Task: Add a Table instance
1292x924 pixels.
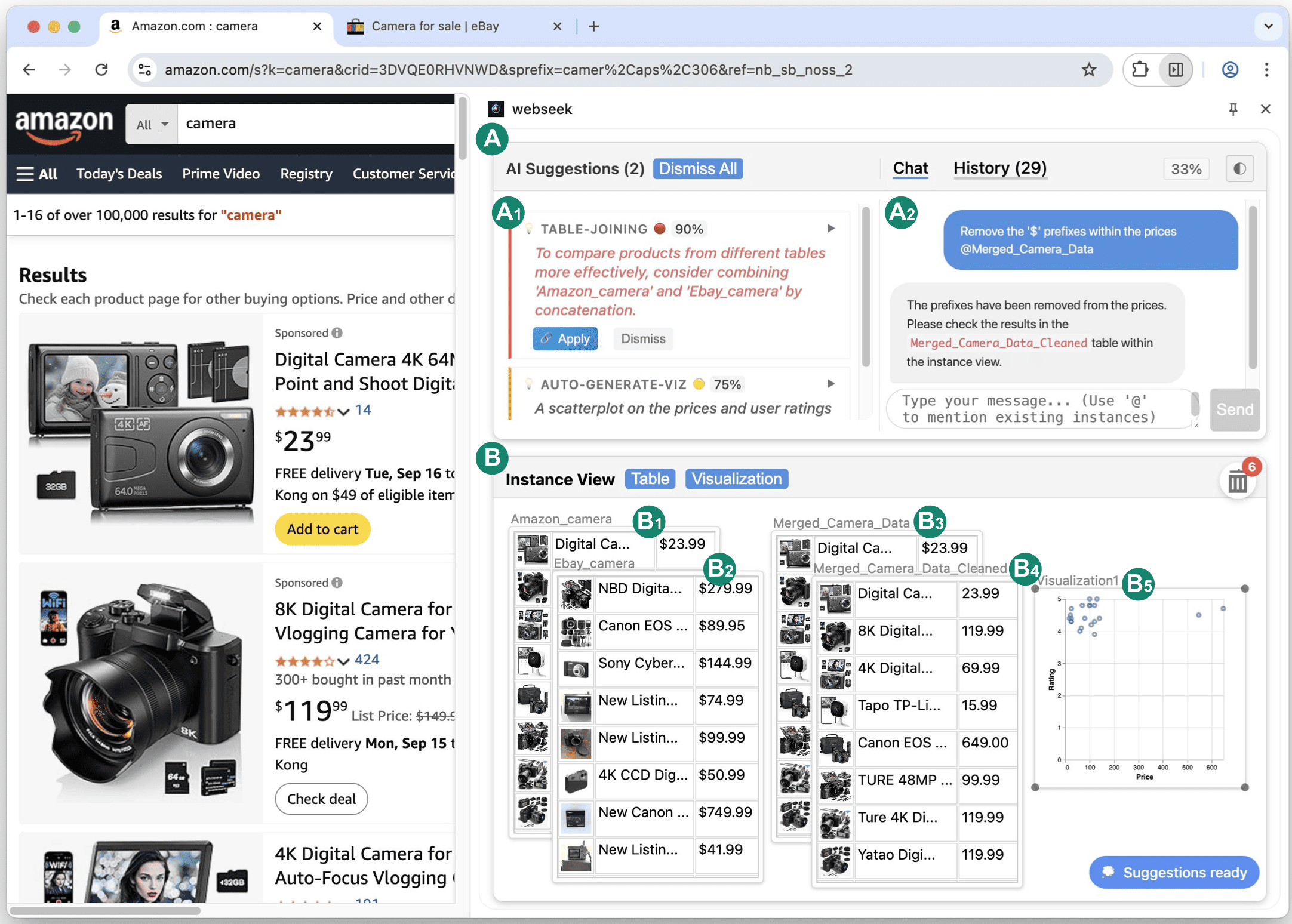Action: coord(650,479)
